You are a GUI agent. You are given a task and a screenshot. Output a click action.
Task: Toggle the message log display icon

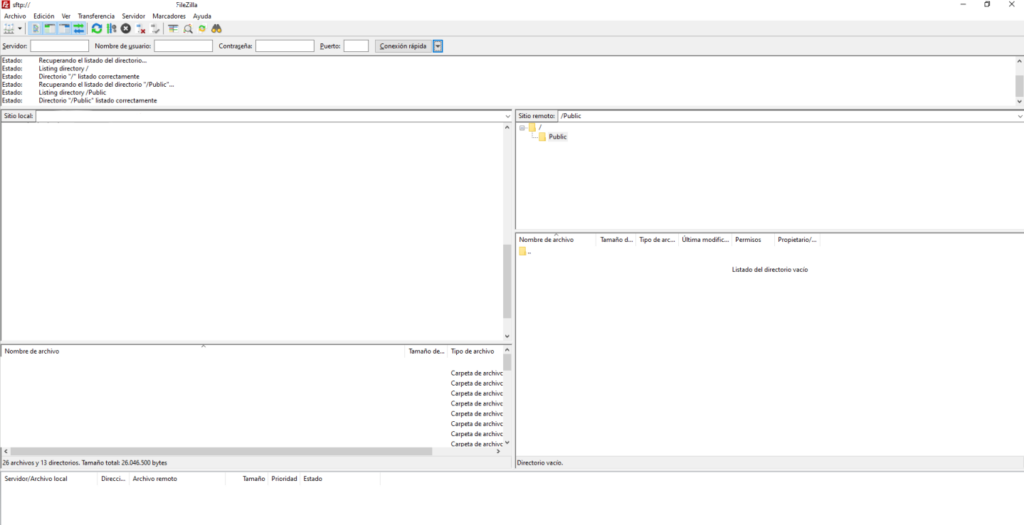pos(36,29)
